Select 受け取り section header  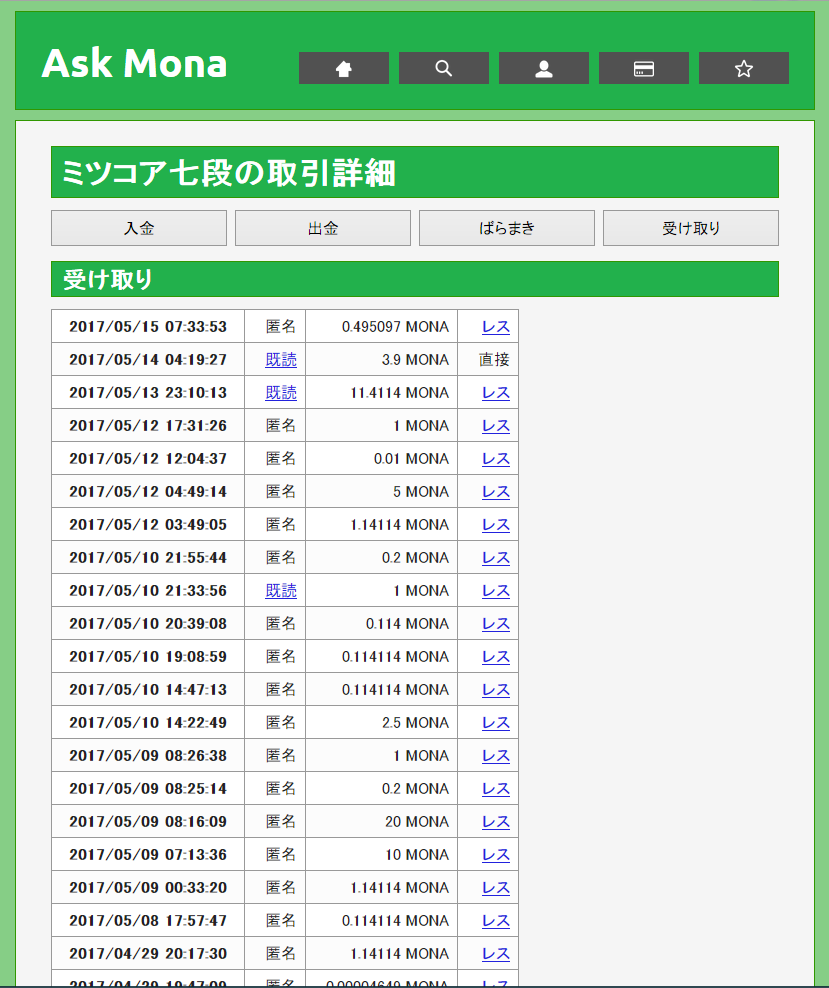coord(414,279)
